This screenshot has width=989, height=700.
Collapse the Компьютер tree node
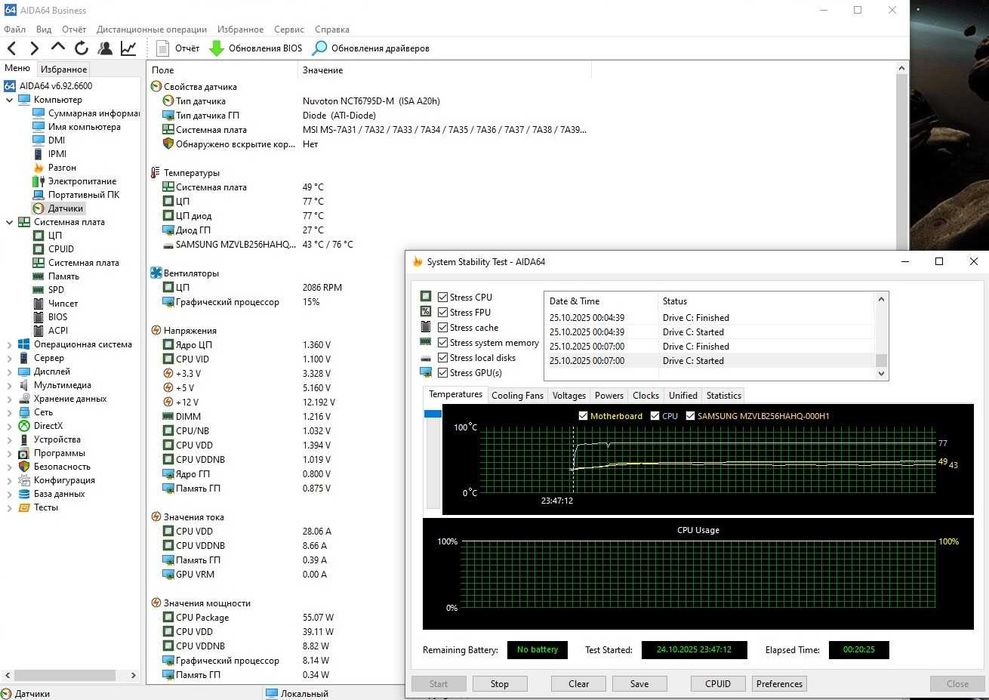(x=9, y=100)
